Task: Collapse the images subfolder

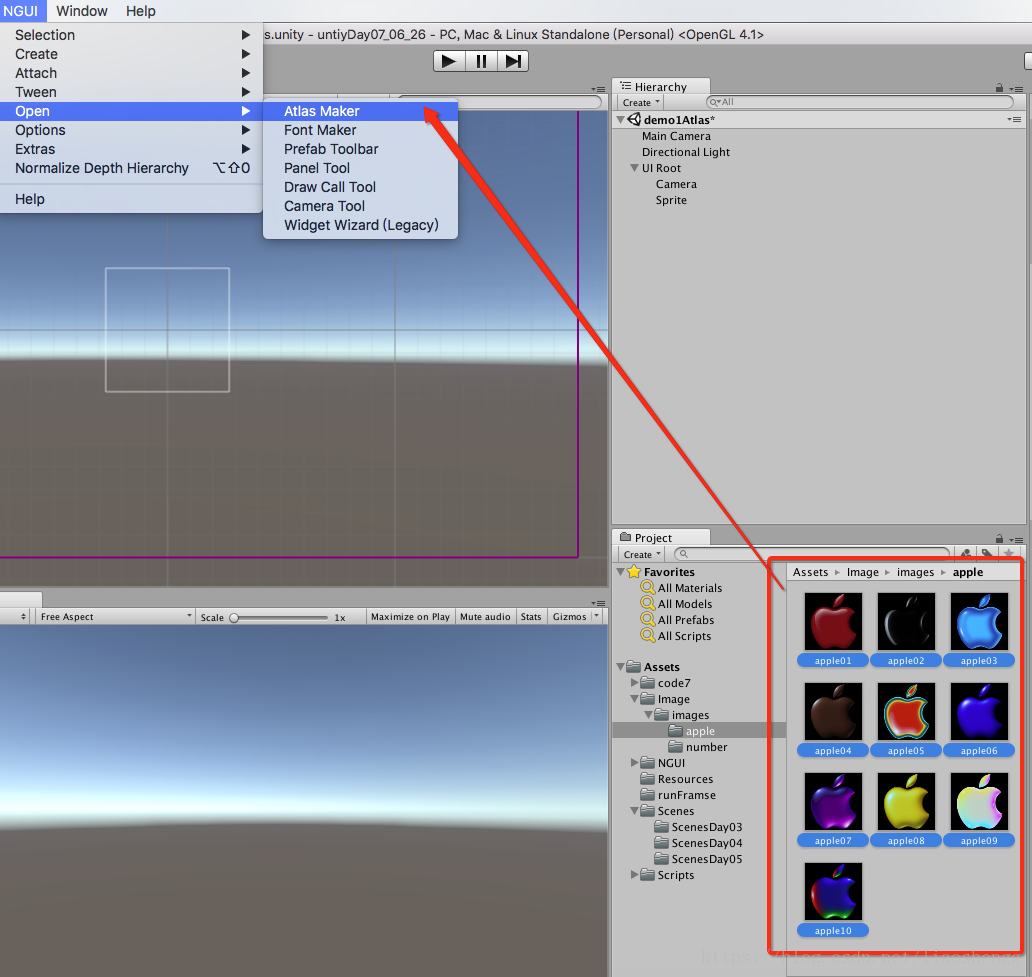Action: [x=648, y=715]
